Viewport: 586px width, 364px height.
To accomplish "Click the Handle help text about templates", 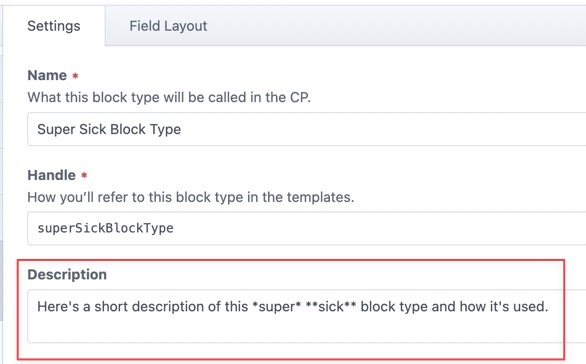I will pos(191,197).
